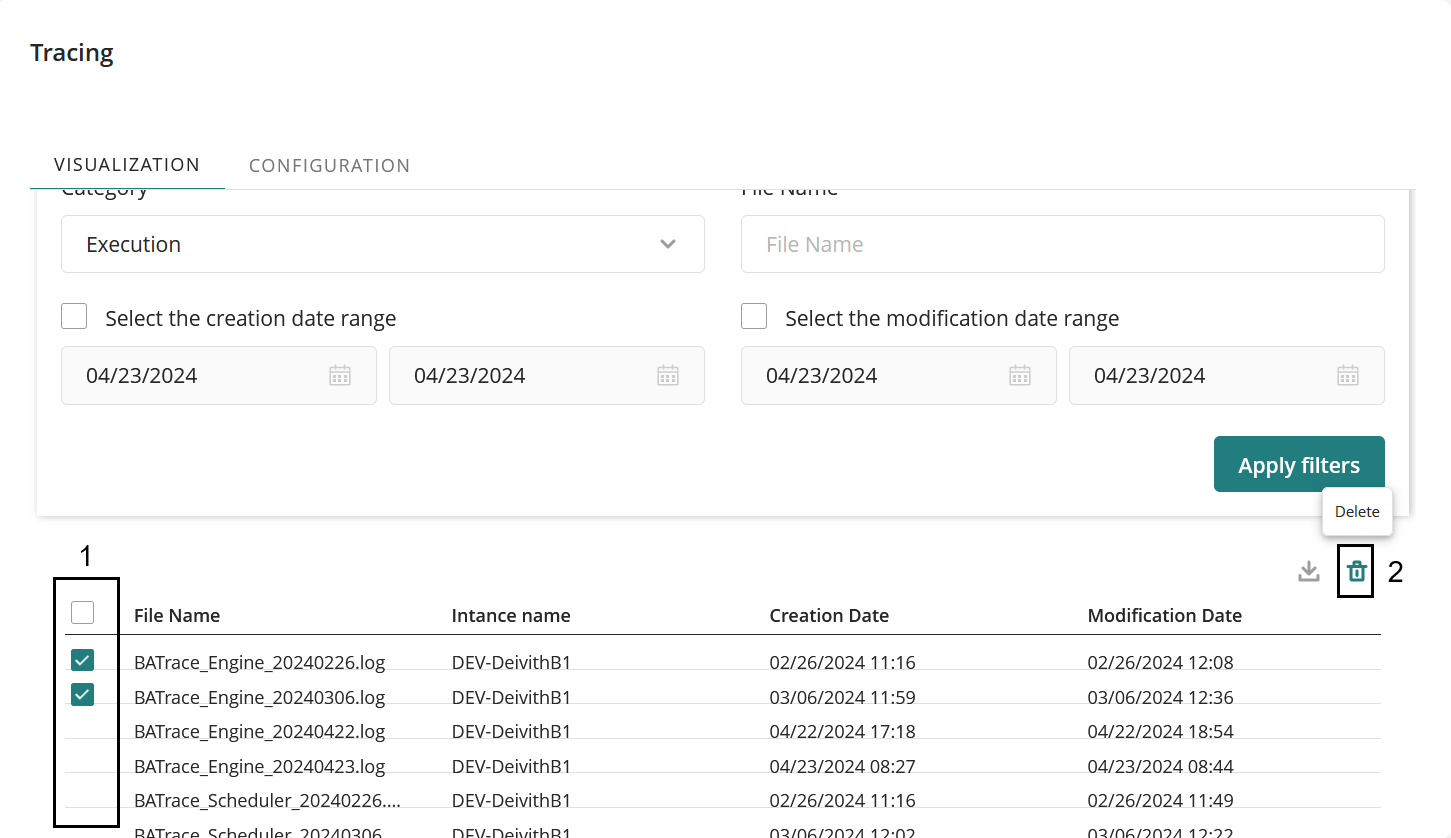The height and width of the screenshot is (838, 1451).
Task: Click DEV-DeivithB1 in BATrace_Engine_20240422 row
Action: [x=511, y=732]
